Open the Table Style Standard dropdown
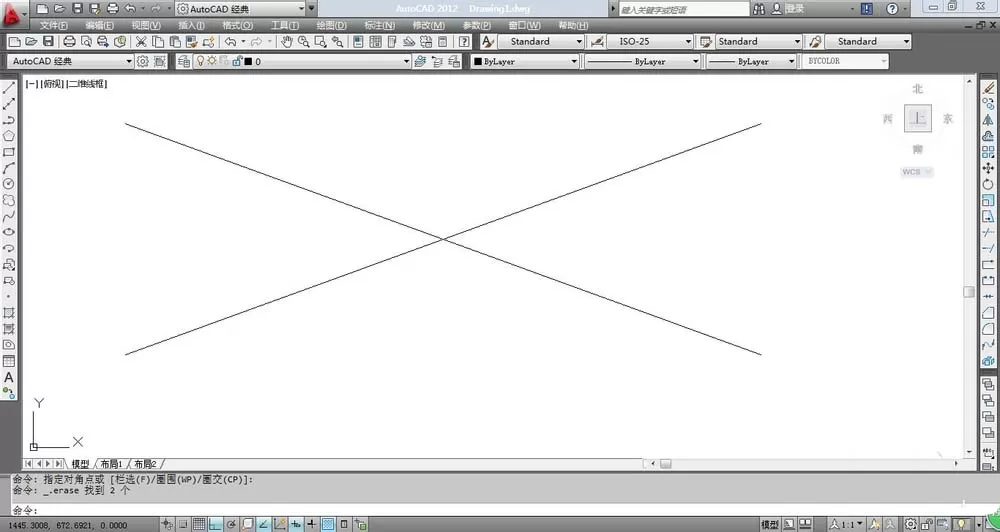 pos(759,41)
